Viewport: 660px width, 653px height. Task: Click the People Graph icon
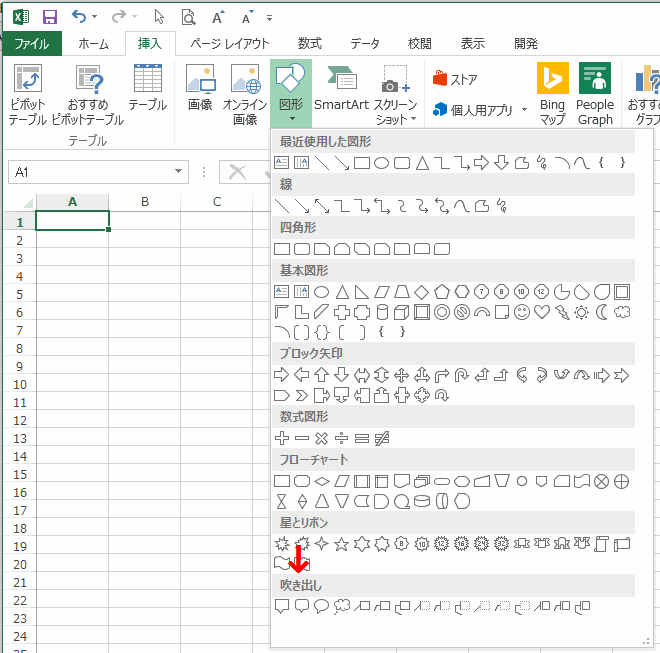[595, 94]
